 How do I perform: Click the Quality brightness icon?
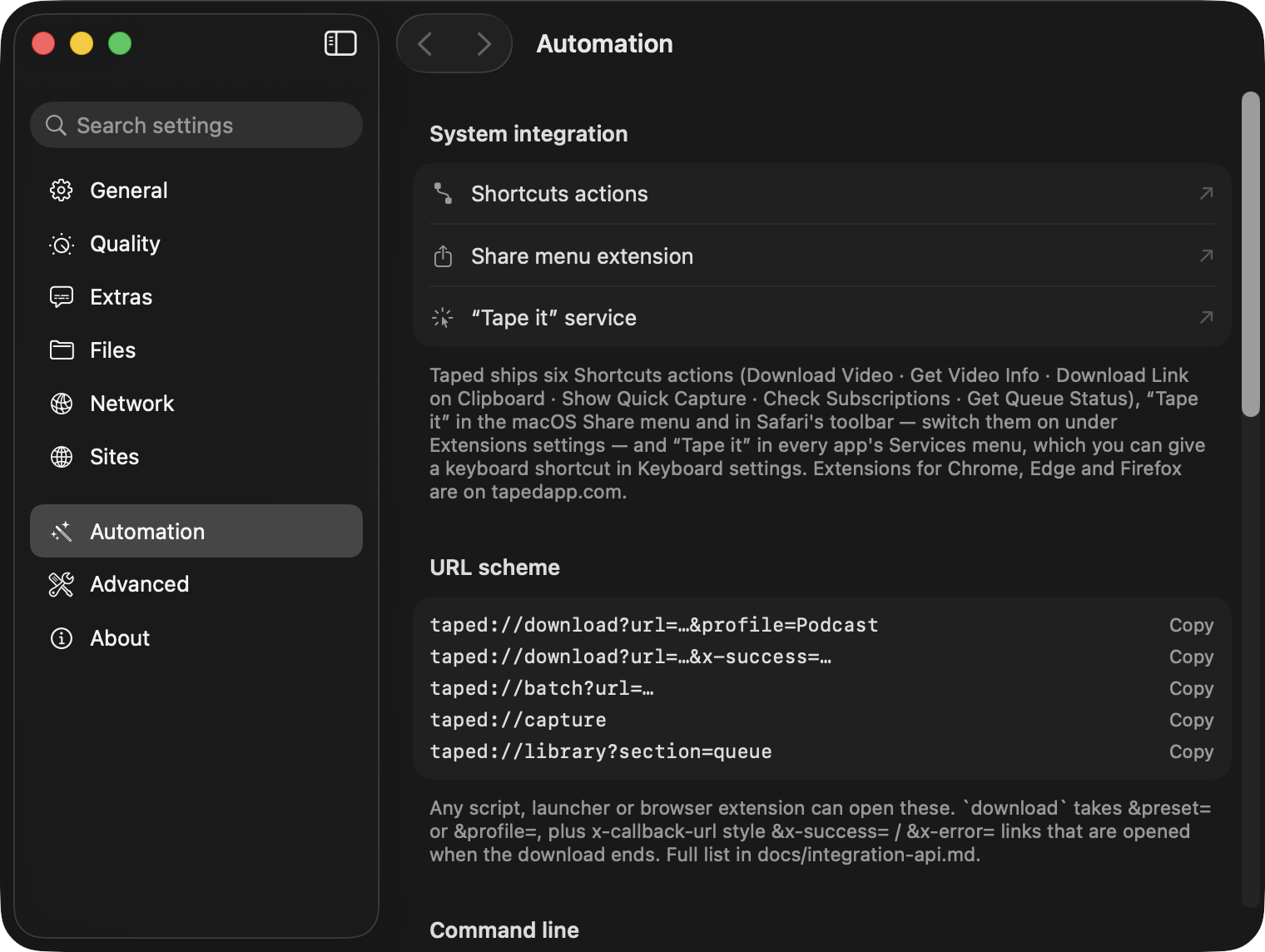pyautogui.click(x=62, y=244)
